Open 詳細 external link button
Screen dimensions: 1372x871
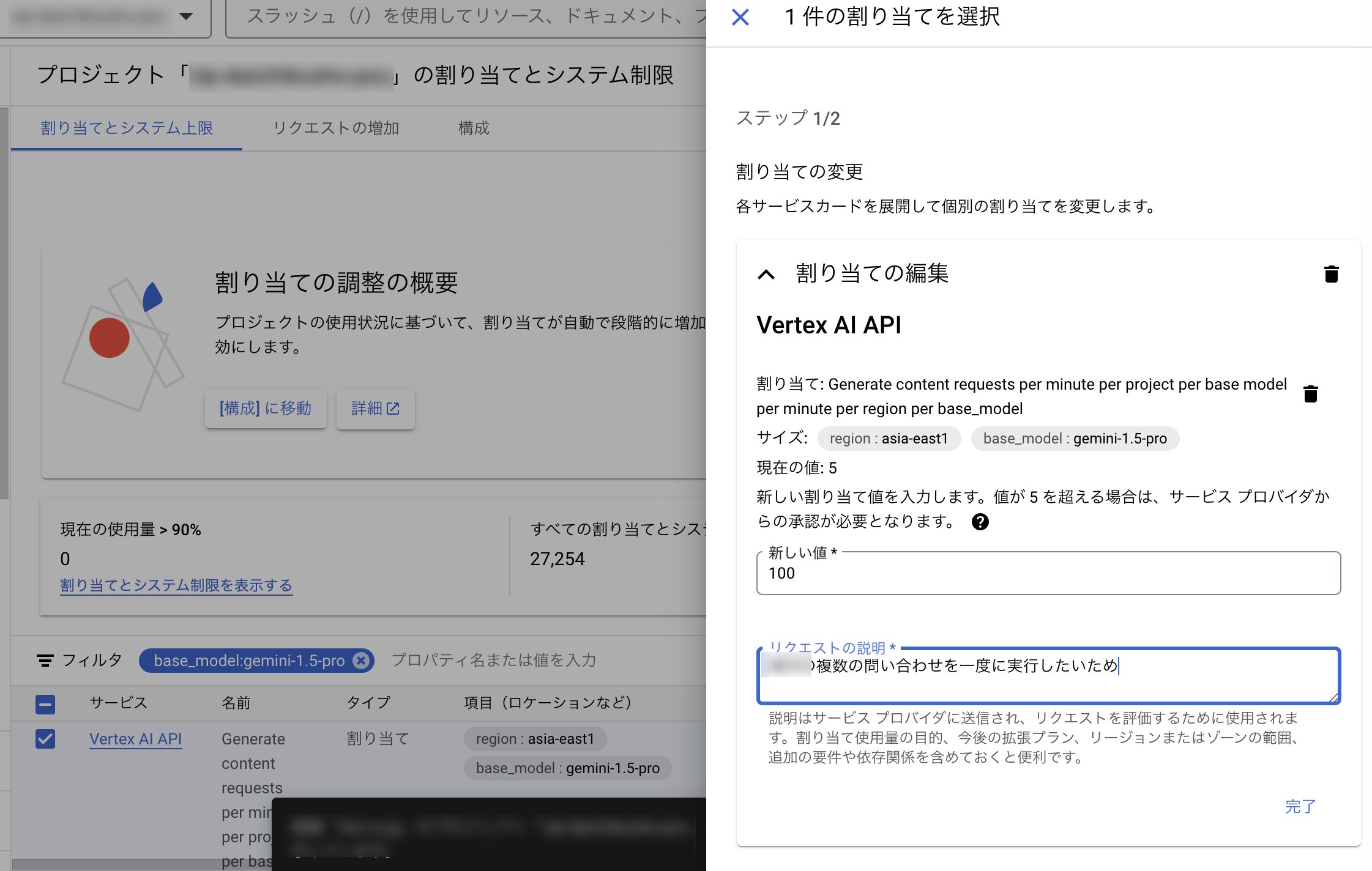click(375, 409)
